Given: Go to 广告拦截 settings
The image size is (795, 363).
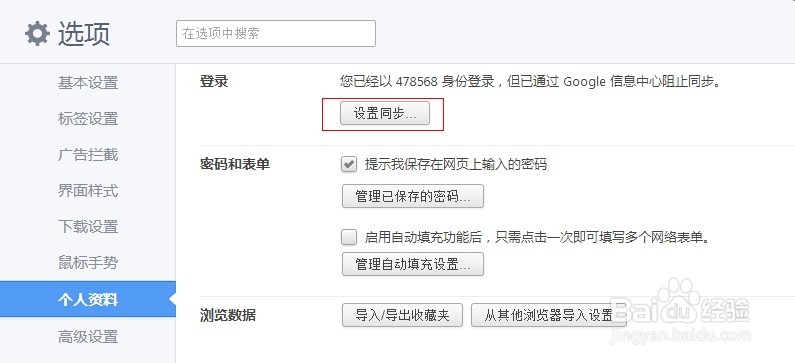Looking at the screenshot, I should pyautogui.click(x=88, y=155).
